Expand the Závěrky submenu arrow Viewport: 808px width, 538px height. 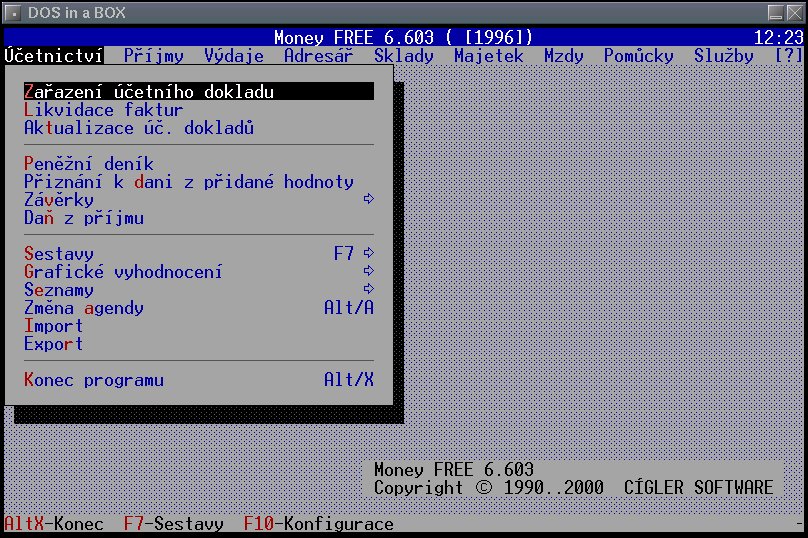pos(368,199)
